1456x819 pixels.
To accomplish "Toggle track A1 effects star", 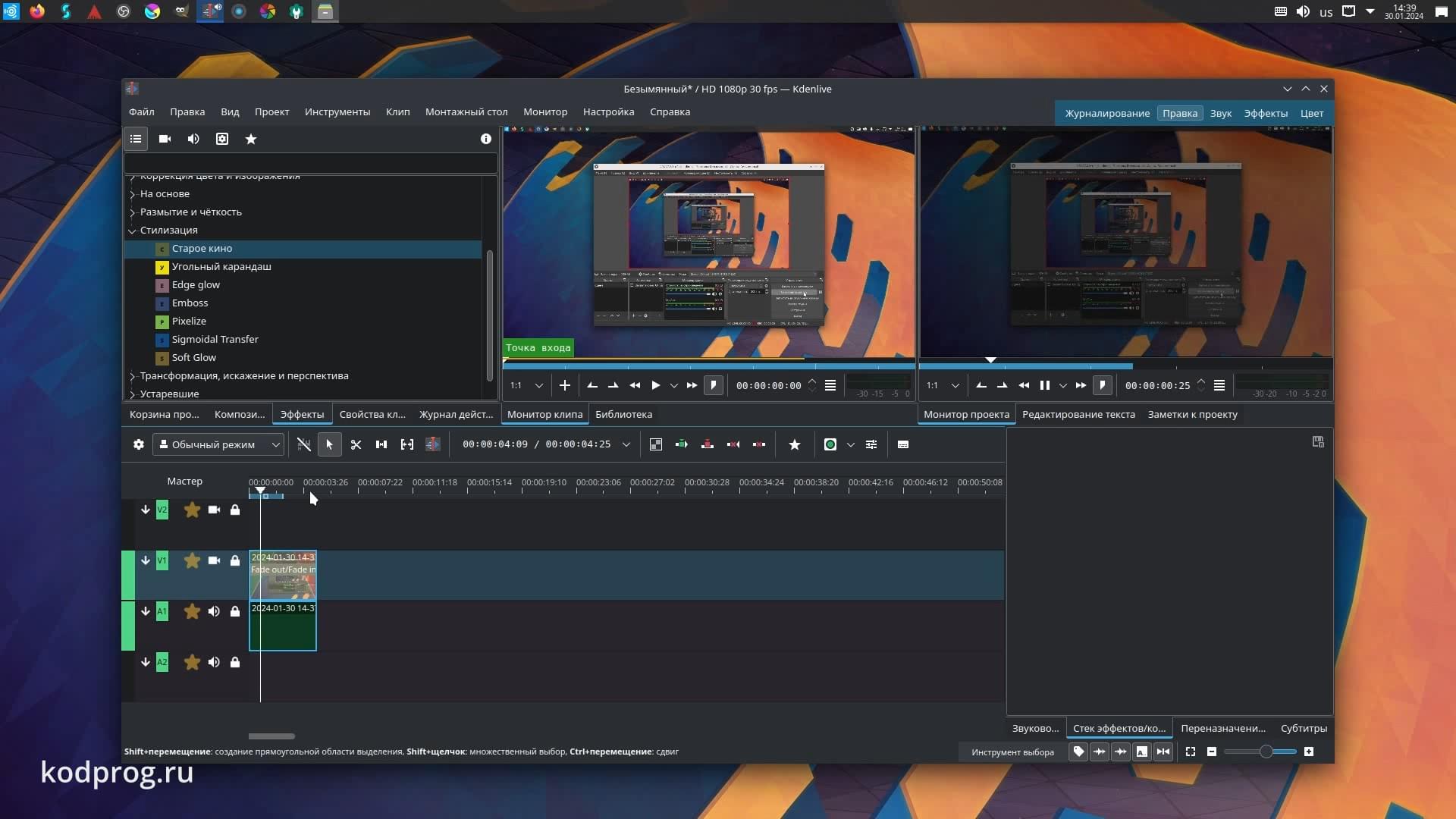I will tap(192, 611).
